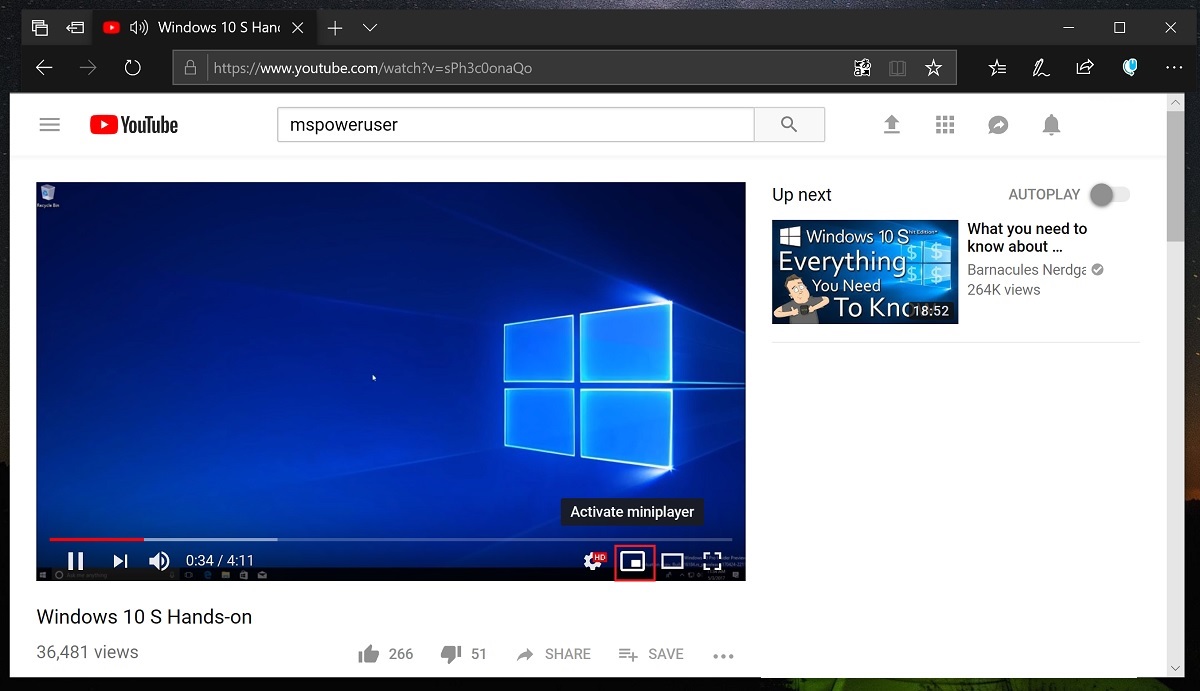1200x691 pixels.
Task: Click the SAVE to playlist button
Action: click(x=651, y=654)
